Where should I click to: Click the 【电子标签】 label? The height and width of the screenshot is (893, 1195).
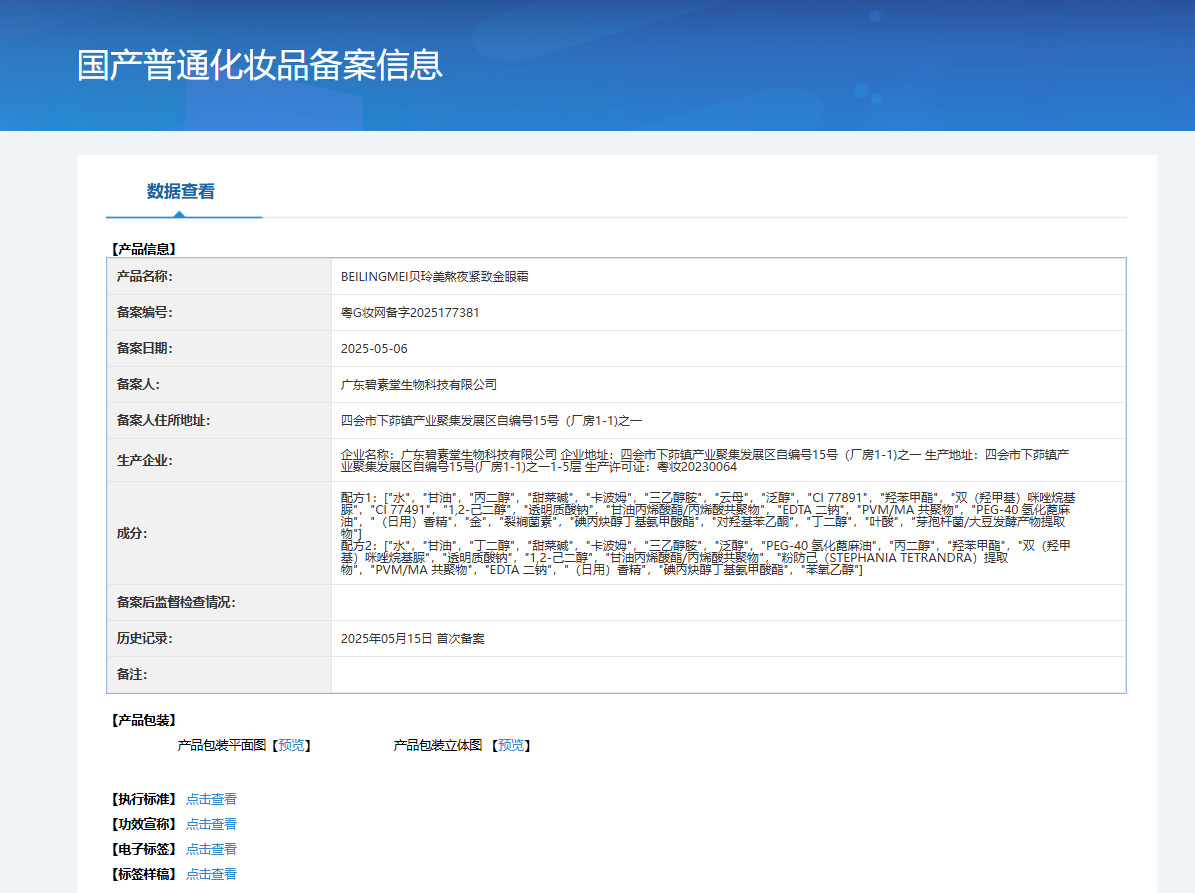coord(144,849)
